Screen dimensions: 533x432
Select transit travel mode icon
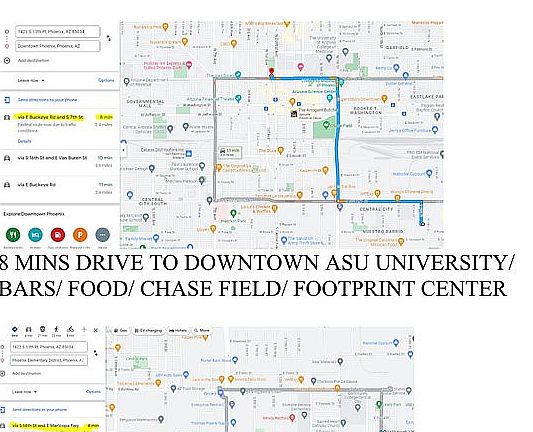point(42,329)
